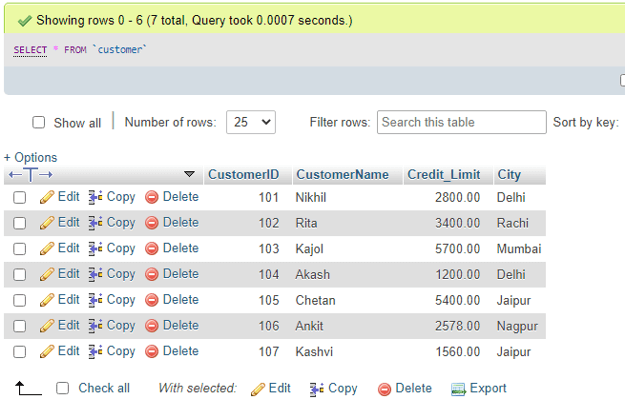The width and height of the screenshot is (630, 398).
Task: Click the red Delete icon for Nikhil row
Action: tap(151, 197)
